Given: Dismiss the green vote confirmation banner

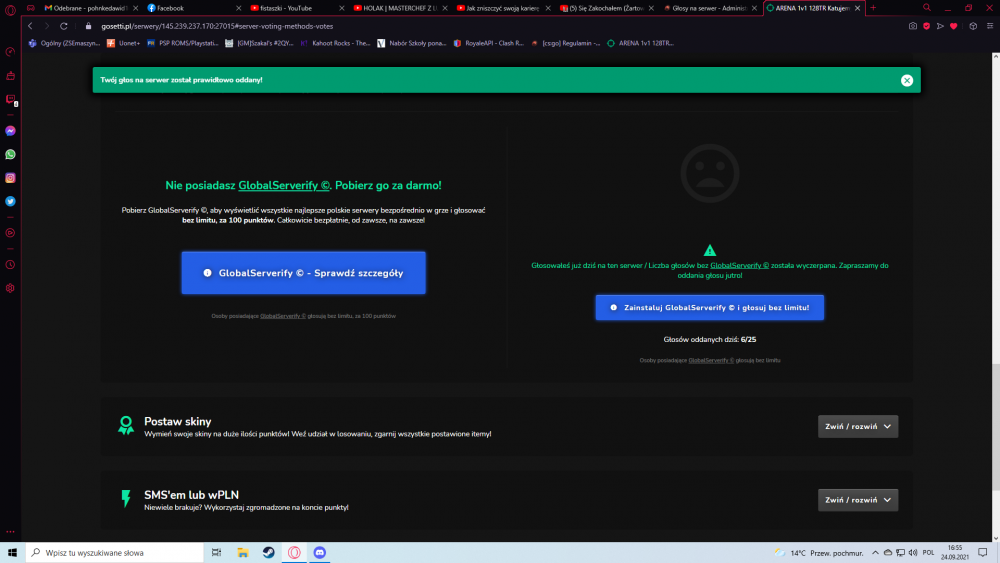Looking at the screenshot, I should 907,80.
